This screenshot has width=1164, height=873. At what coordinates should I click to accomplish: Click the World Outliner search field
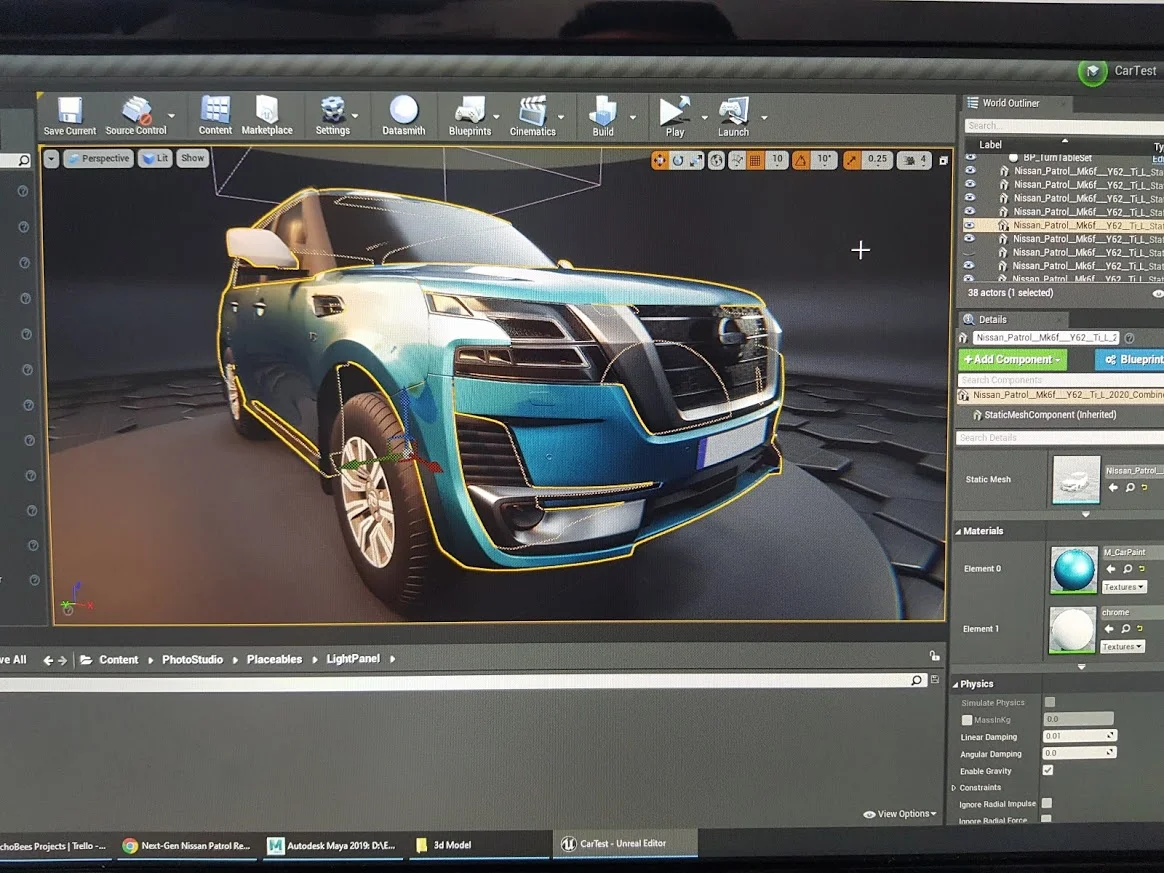pos(1064,126)
